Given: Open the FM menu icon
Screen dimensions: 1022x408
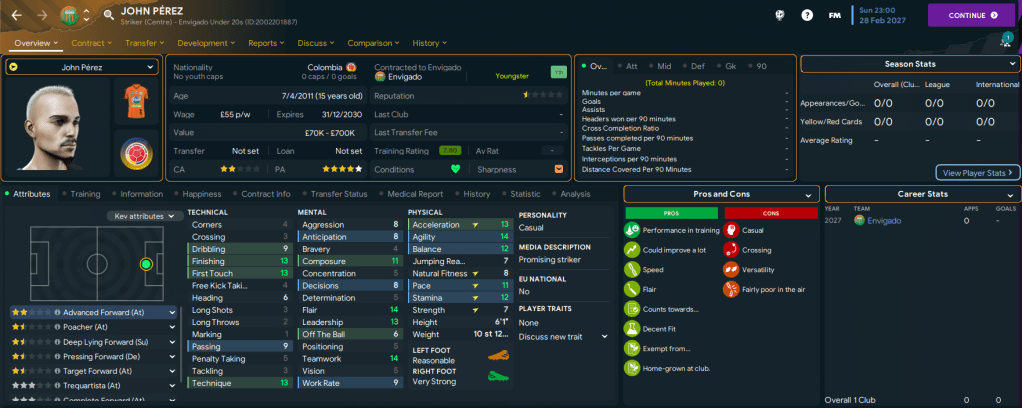Looking at the screenshot, I should 834,15.
